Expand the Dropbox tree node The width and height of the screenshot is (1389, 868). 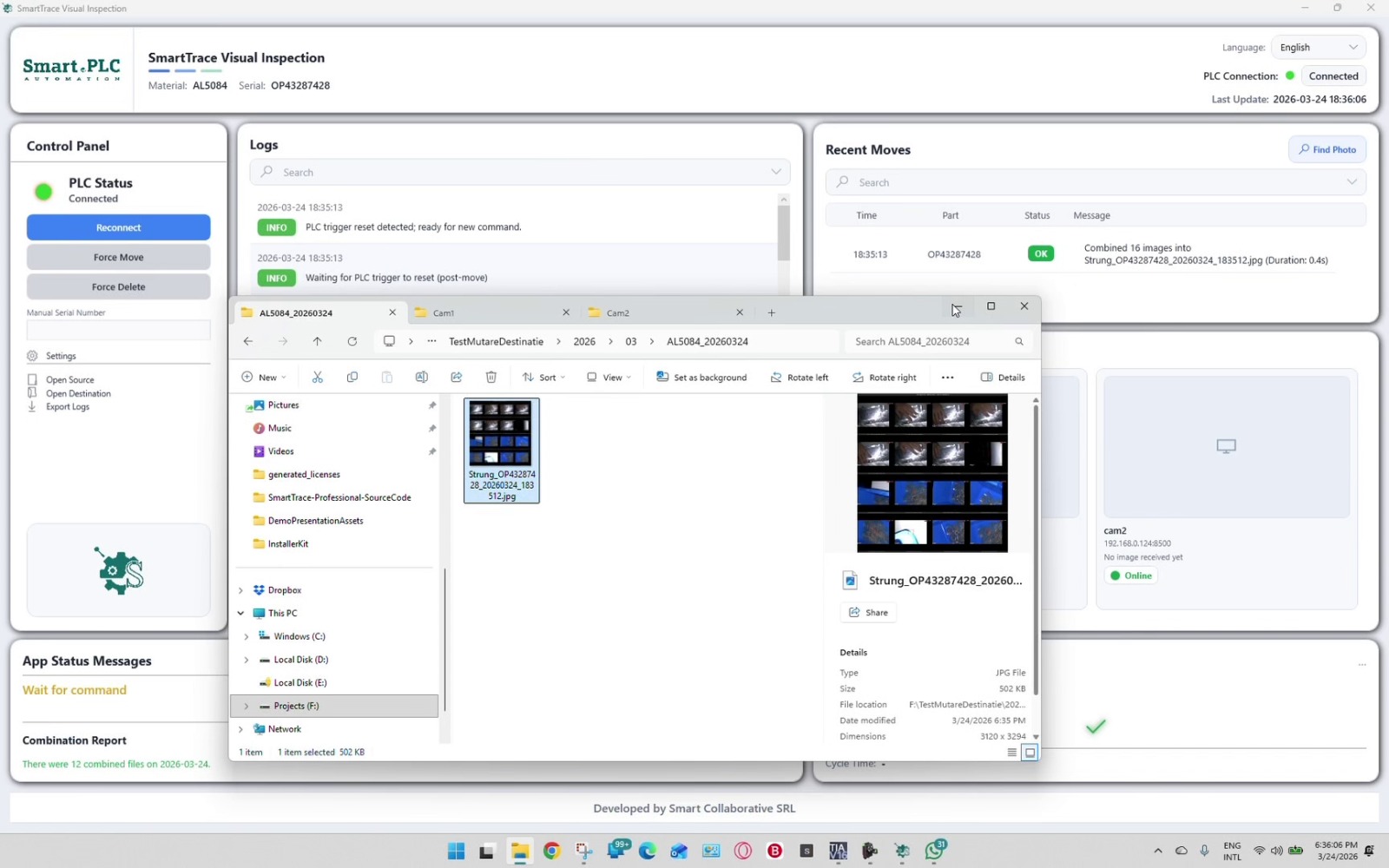click(x=240, y=590)
